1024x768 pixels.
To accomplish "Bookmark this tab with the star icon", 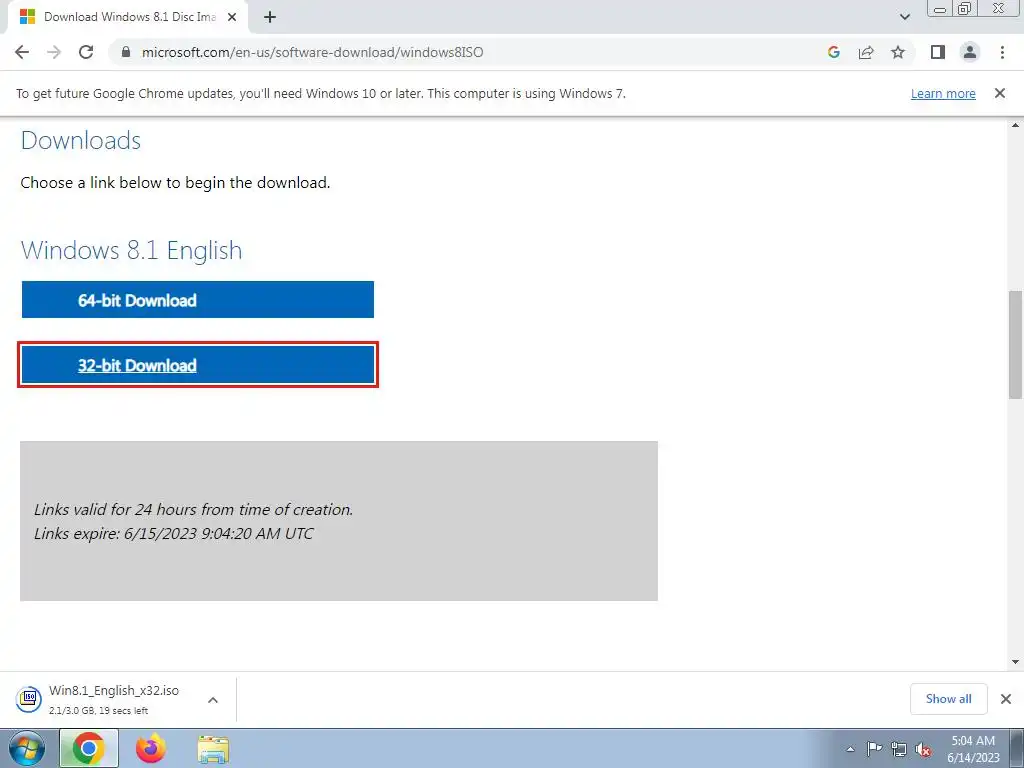I will point(898,52).
